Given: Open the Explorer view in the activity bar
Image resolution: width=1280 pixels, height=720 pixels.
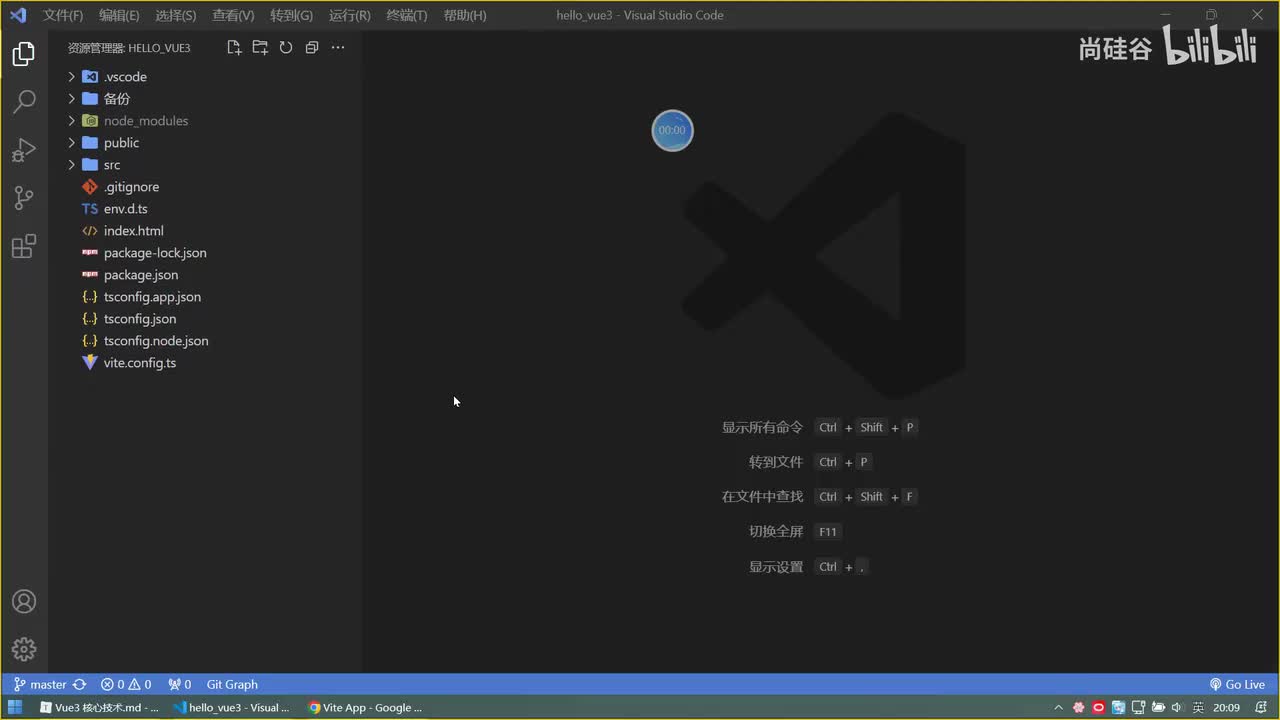Looking at the screenshot, I should 24,54.
